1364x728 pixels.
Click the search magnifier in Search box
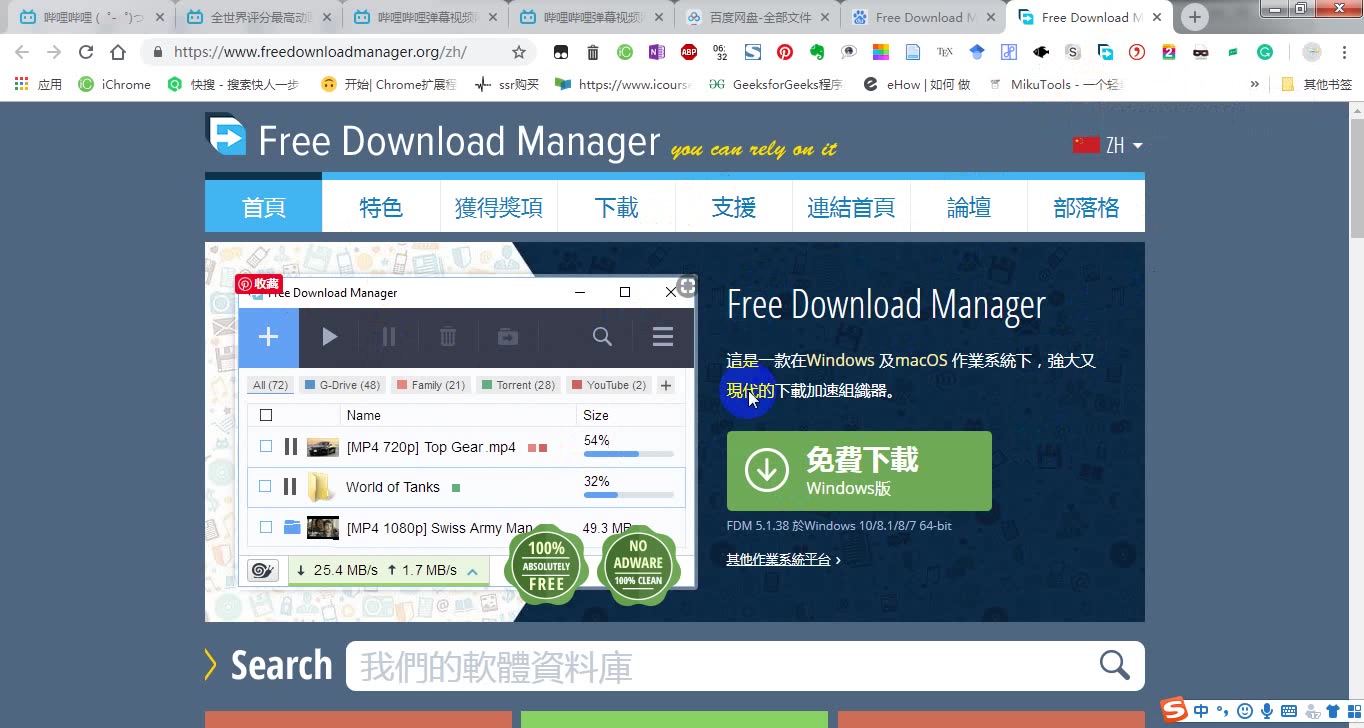coord(1114,665)
